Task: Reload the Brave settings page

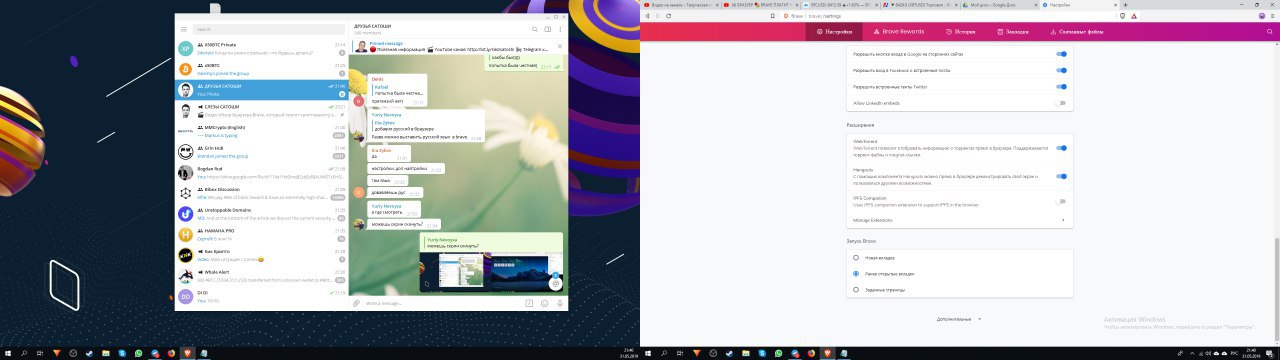Action: click(669, 16)
